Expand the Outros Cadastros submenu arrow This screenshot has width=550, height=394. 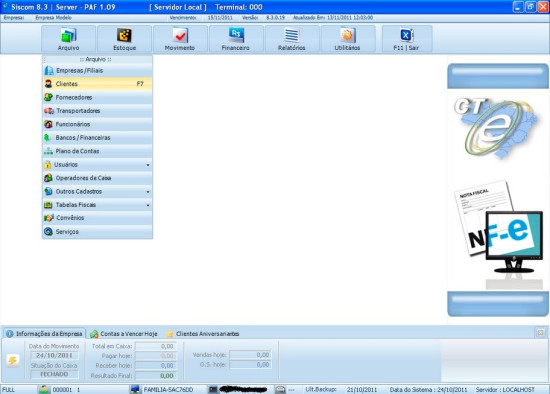tap(148, 192)
